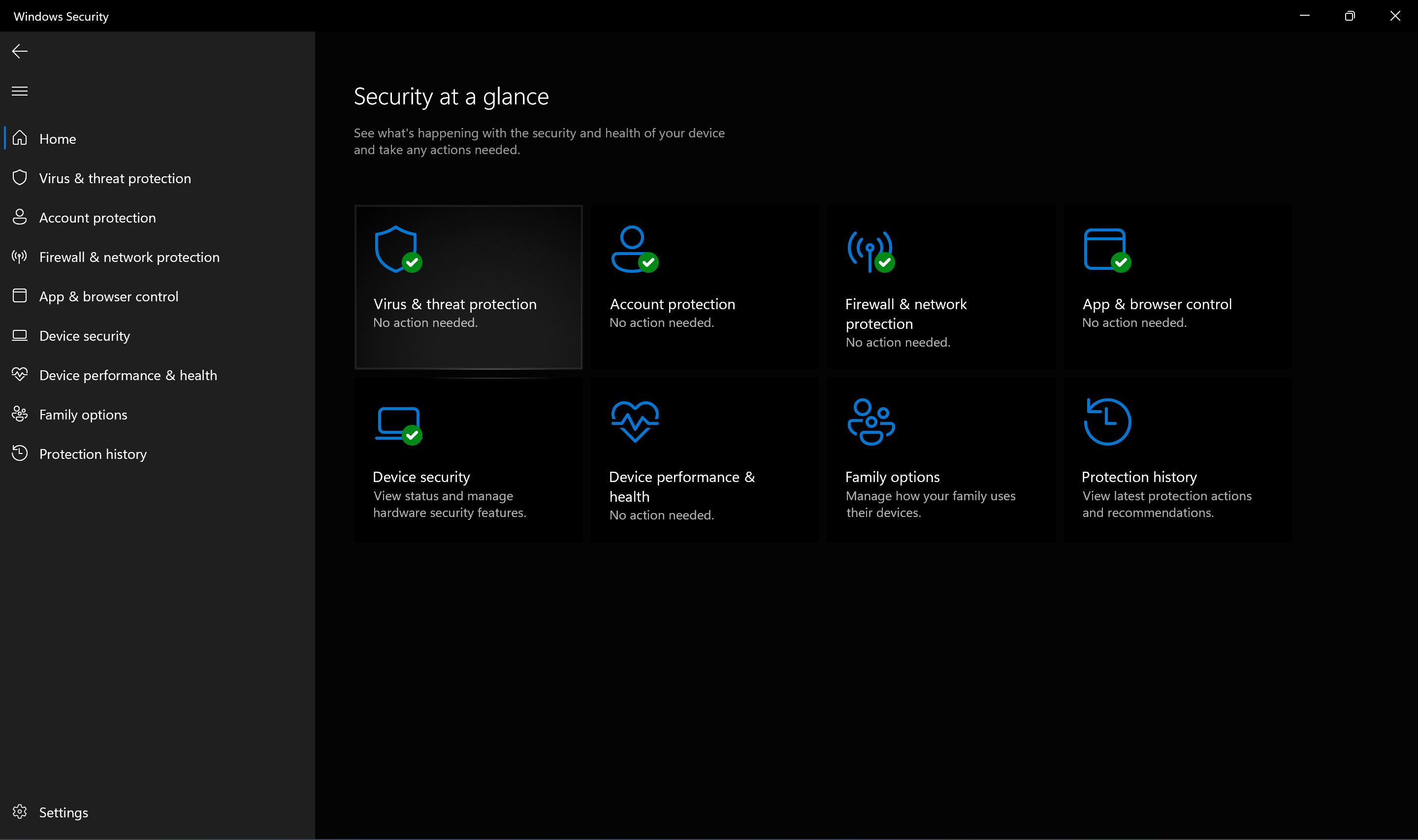This screenshot has width=1418, height=840.
Task: Open Device performance & health from sidebar
Action: 157,375
